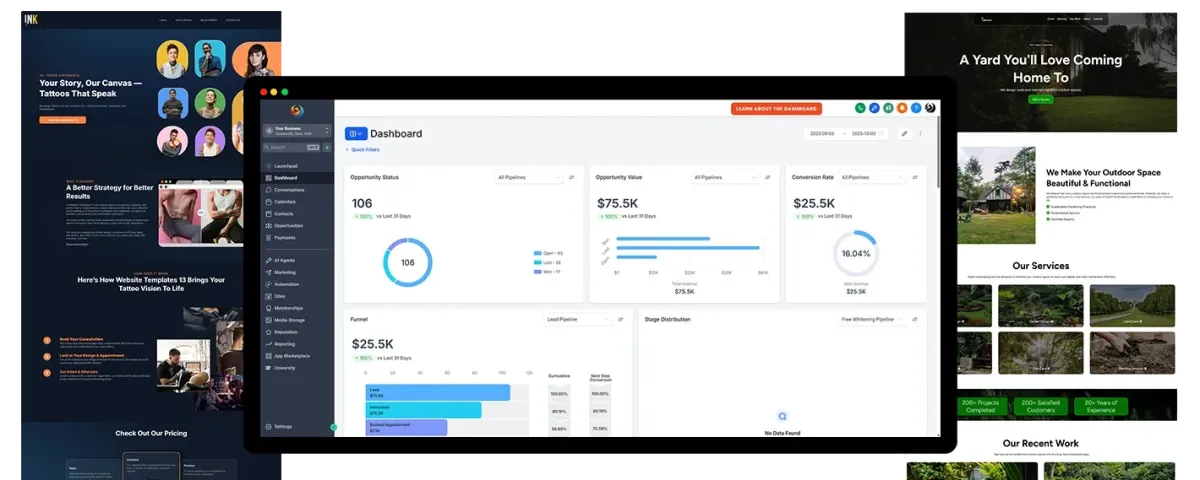Go to Conversations in sidebar menu
This screenshot has width=1200, height=480.
289,189
